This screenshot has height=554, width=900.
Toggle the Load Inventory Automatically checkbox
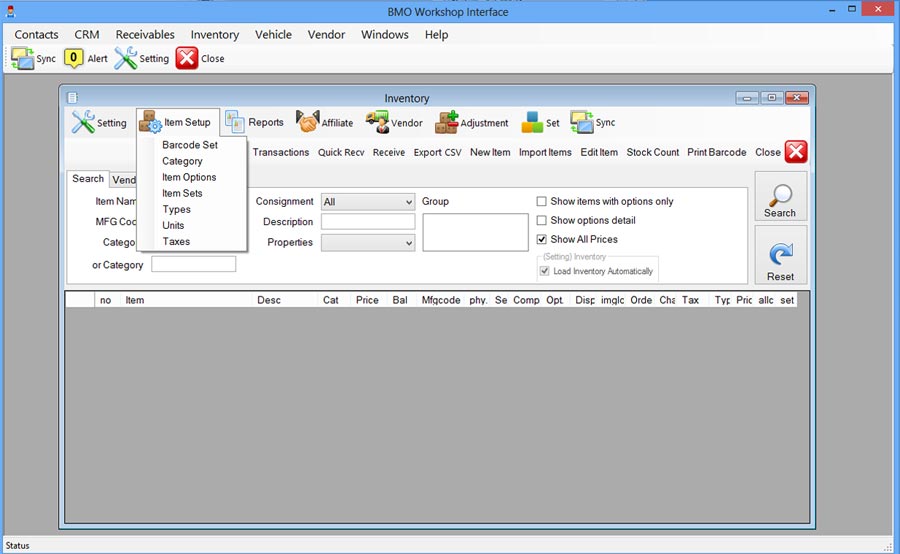click(x=544, y=271)
